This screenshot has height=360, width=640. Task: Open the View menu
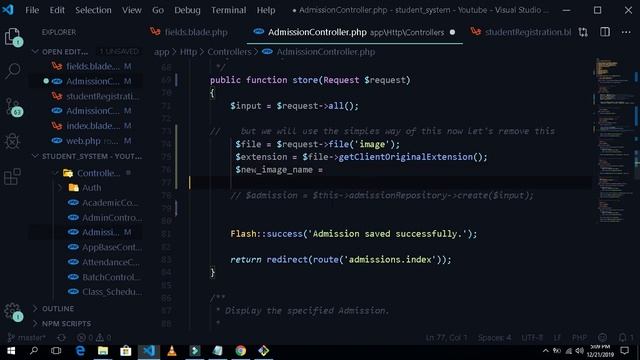point(131,10)
